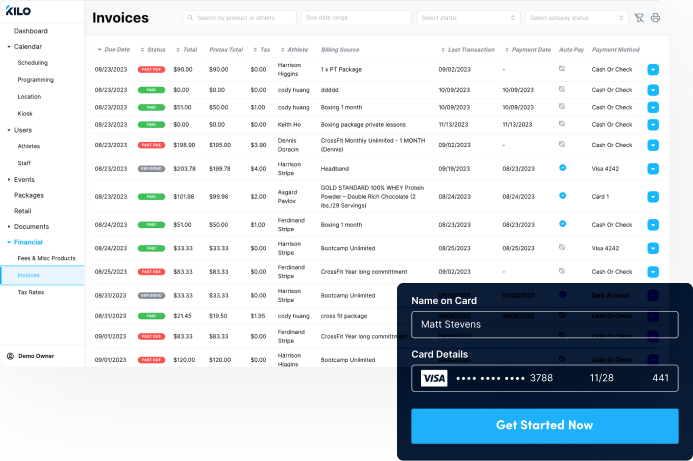Open the Select status dropdown

[468, 18]
